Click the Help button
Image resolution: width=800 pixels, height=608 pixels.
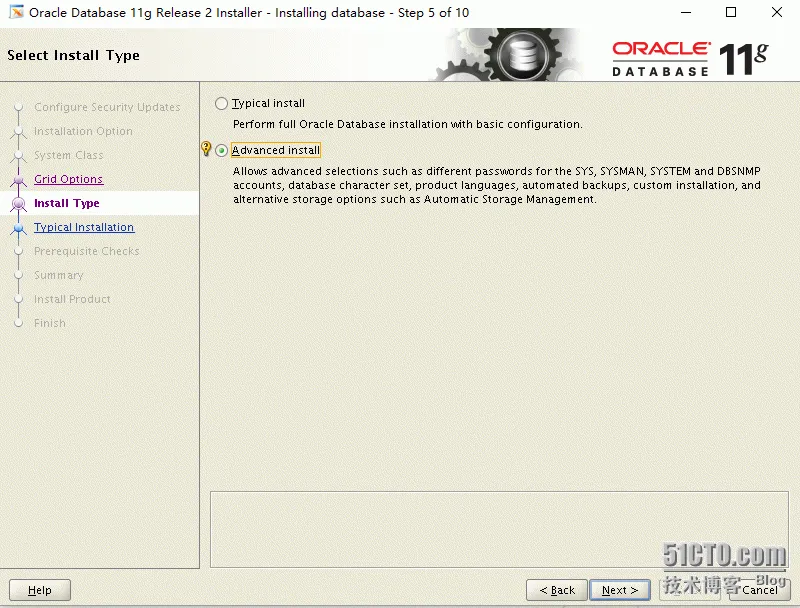pos(40,590)
